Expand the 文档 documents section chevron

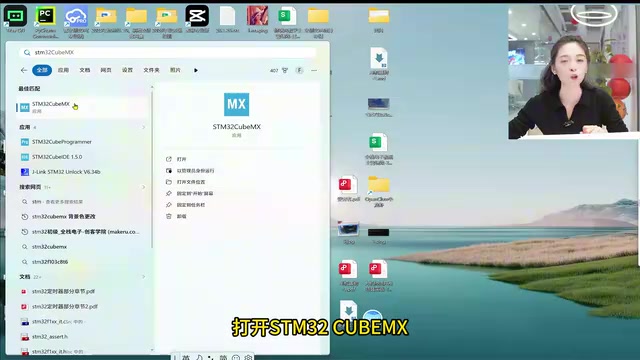[x=143, y=277]
